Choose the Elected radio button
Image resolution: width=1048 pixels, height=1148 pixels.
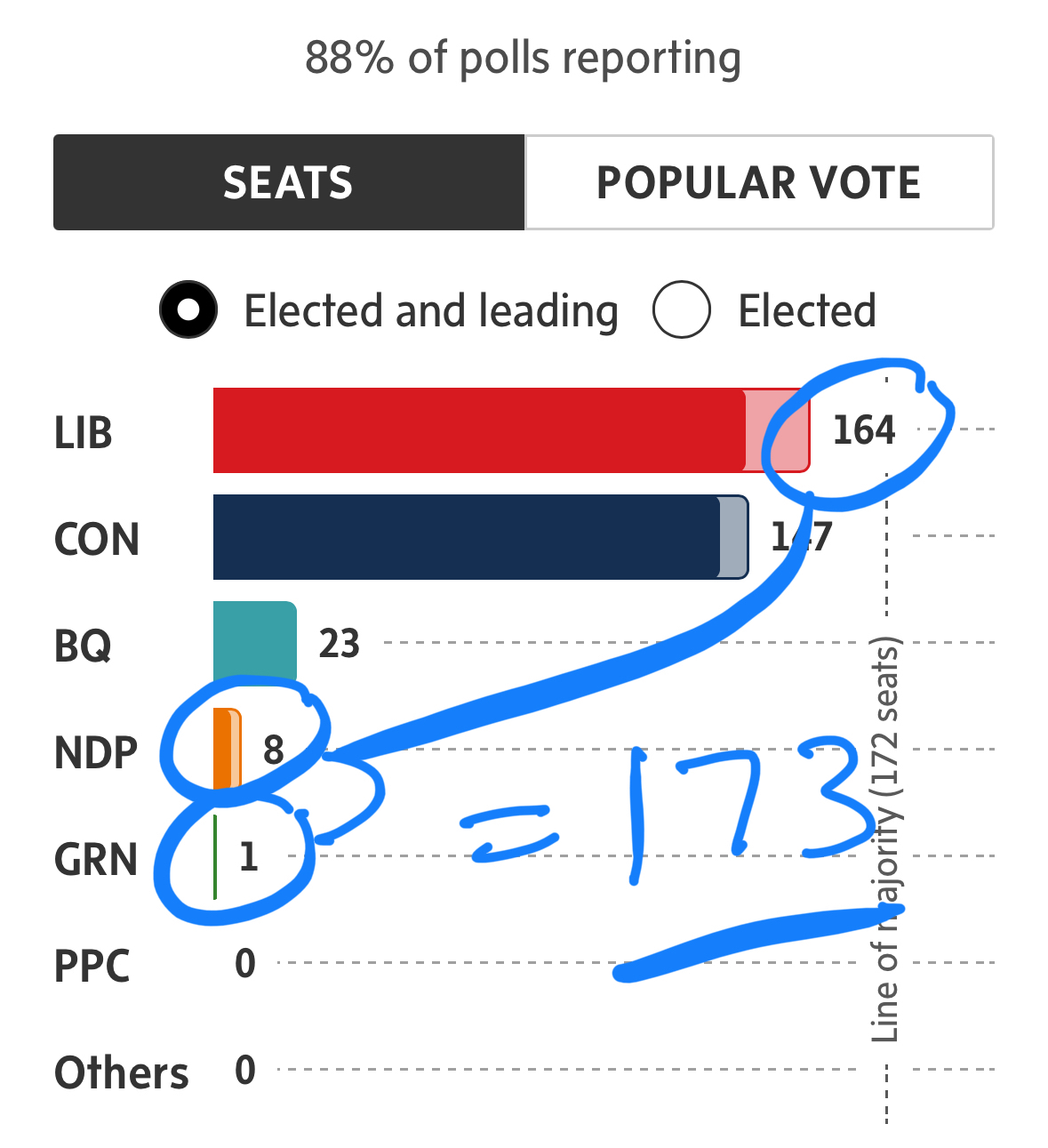coord(681,310)
